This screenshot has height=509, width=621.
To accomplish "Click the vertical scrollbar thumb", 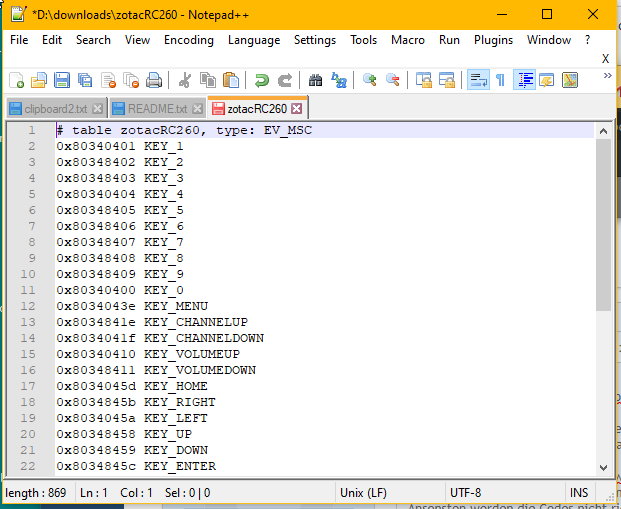I will [603, 225].
